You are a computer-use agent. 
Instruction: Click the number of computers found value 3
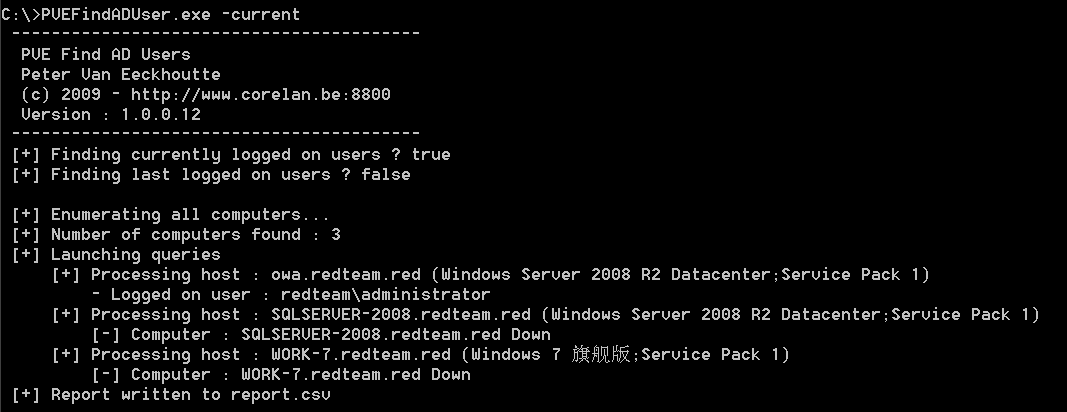[x=336, y=234]
